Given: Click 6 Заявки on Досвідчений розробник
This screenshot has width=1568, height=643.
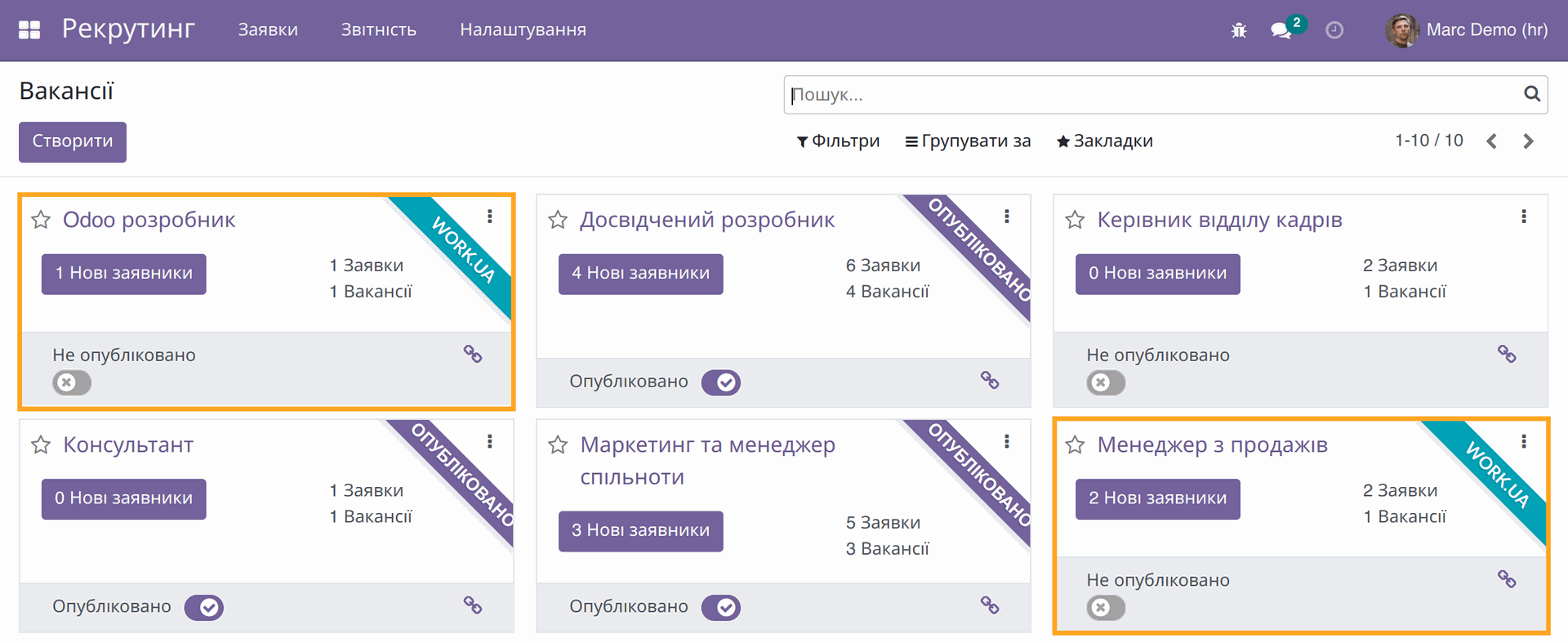Looking at the screenshot, I should coord(884,266).
